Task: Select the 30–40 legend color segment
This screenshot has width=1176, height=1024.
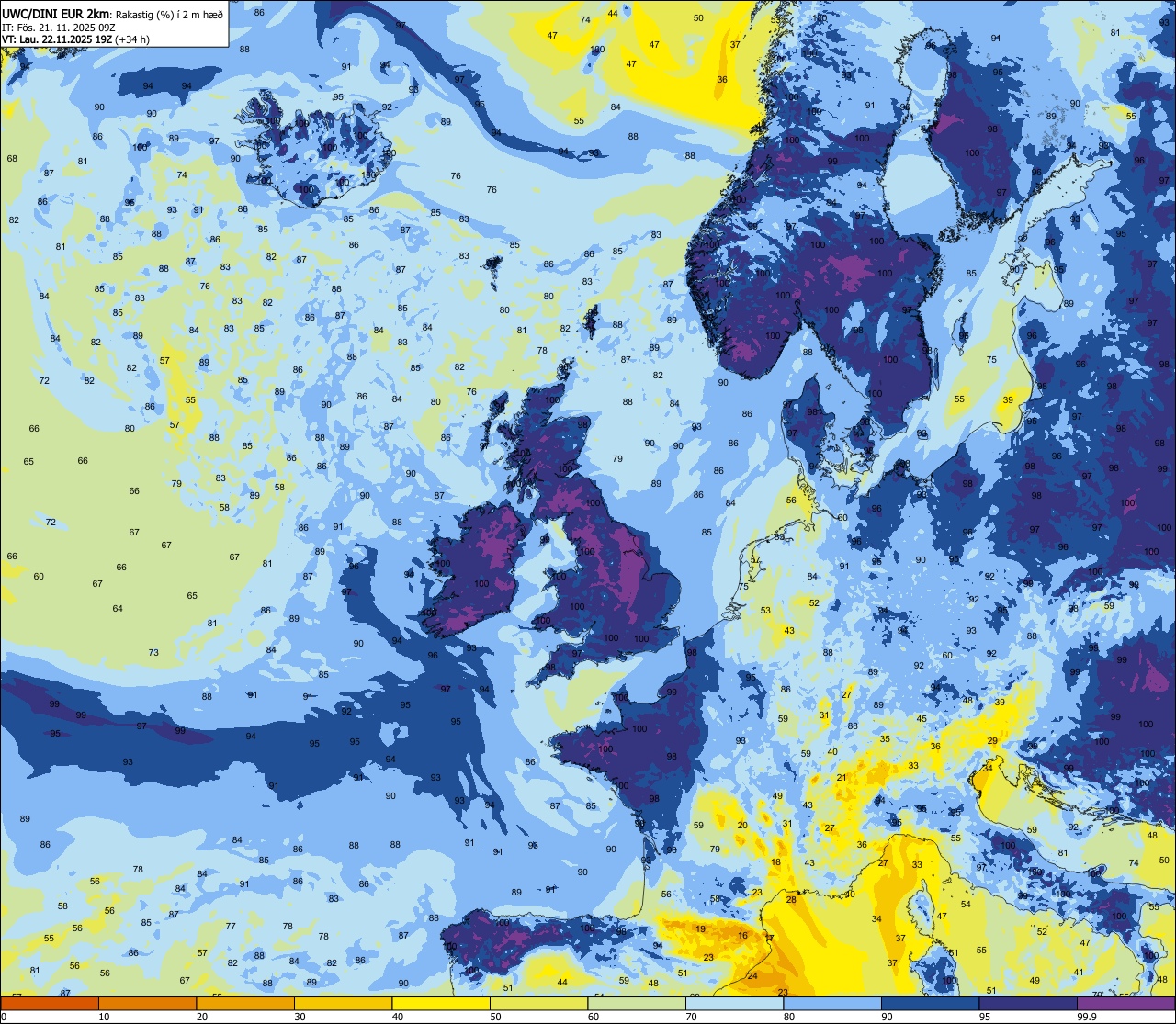Action: pos(343,1003)
